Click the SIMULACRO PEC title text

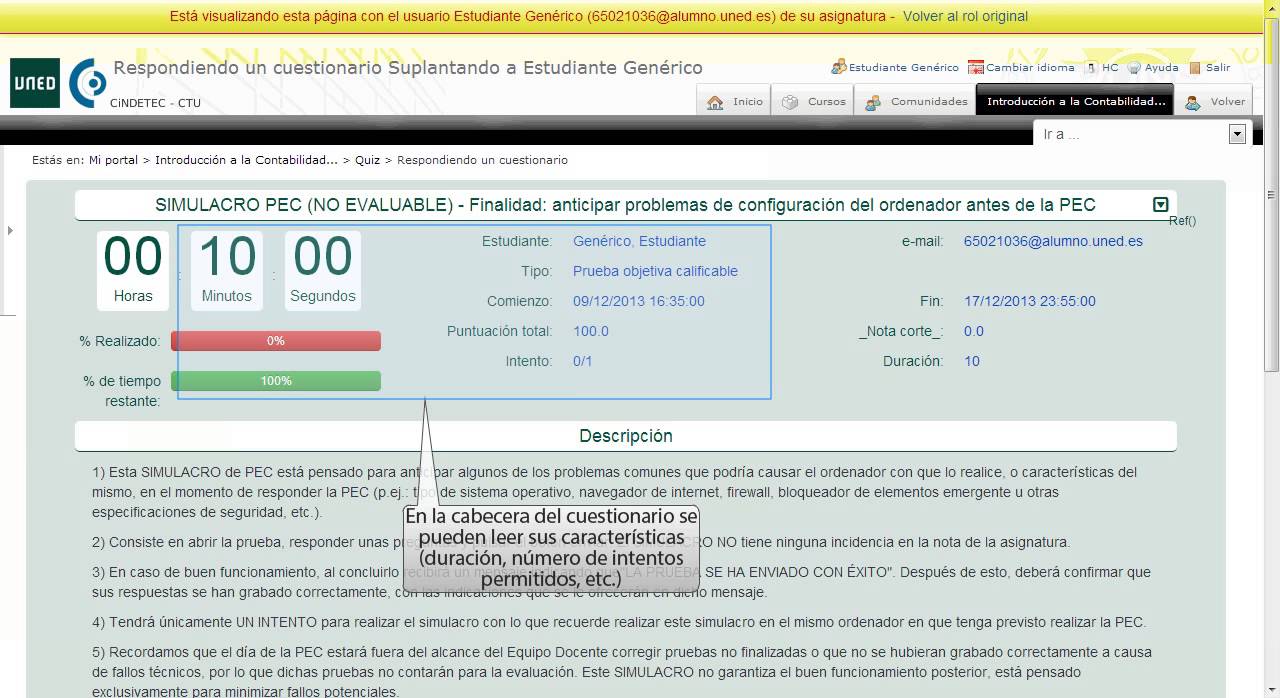pos(625,205)
